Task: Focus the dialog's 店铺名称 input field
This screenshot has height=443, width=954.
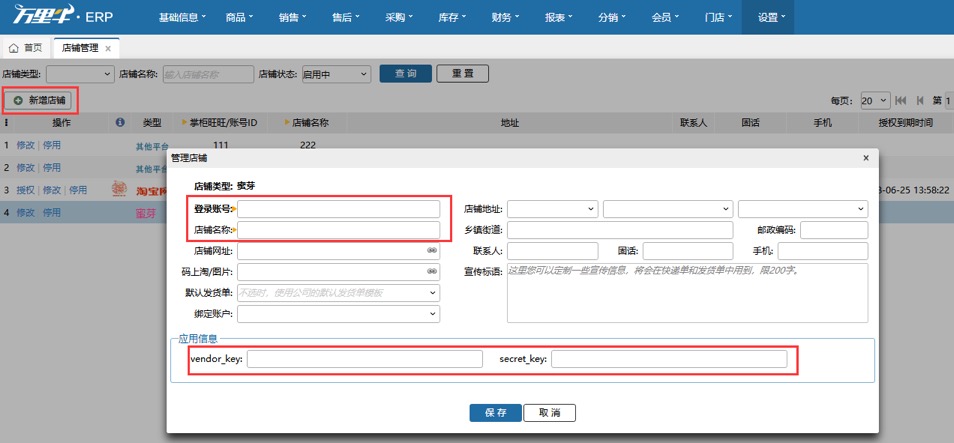Action: [338, 230]
